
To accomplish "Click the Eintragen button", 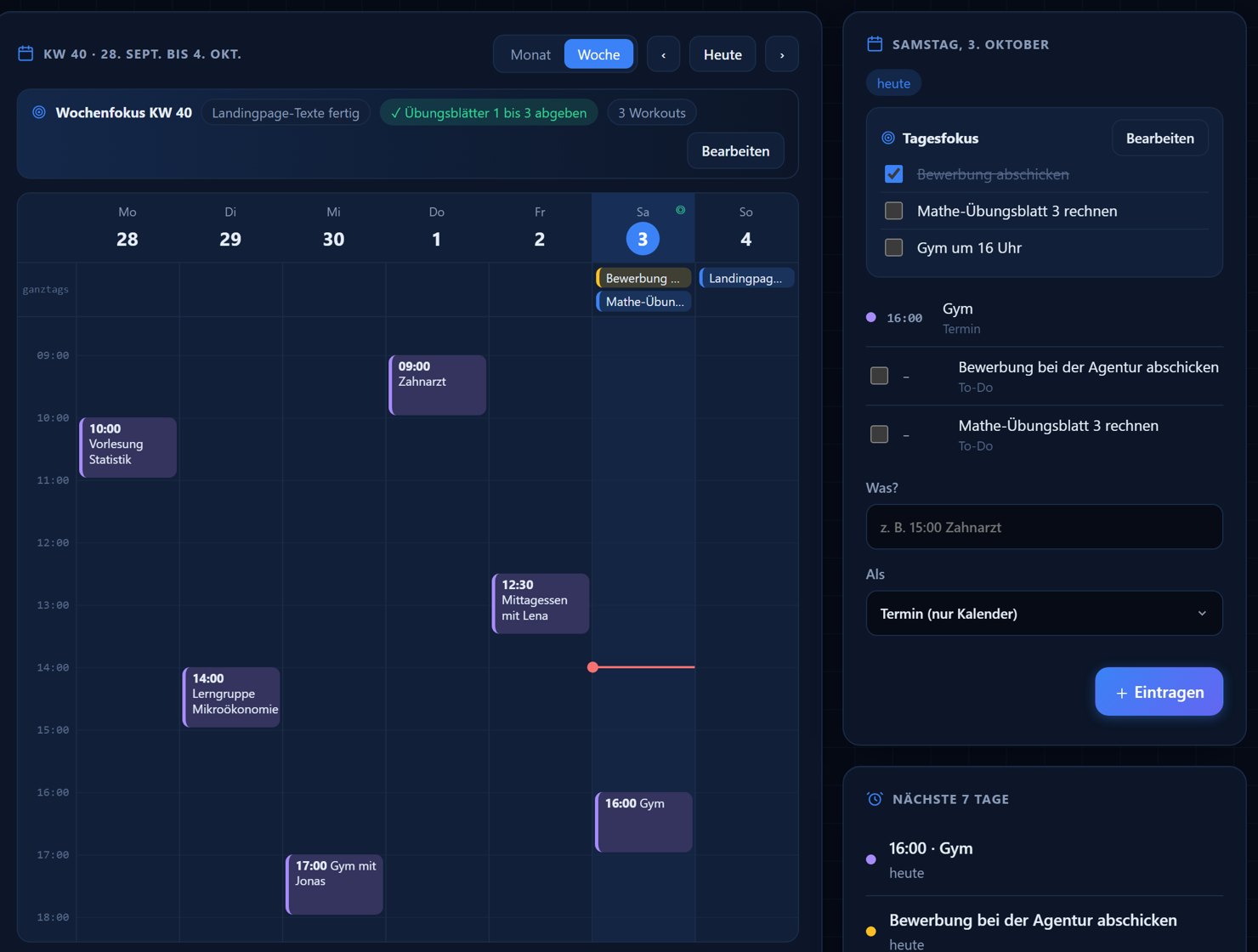I will (x=1159, y=692).
